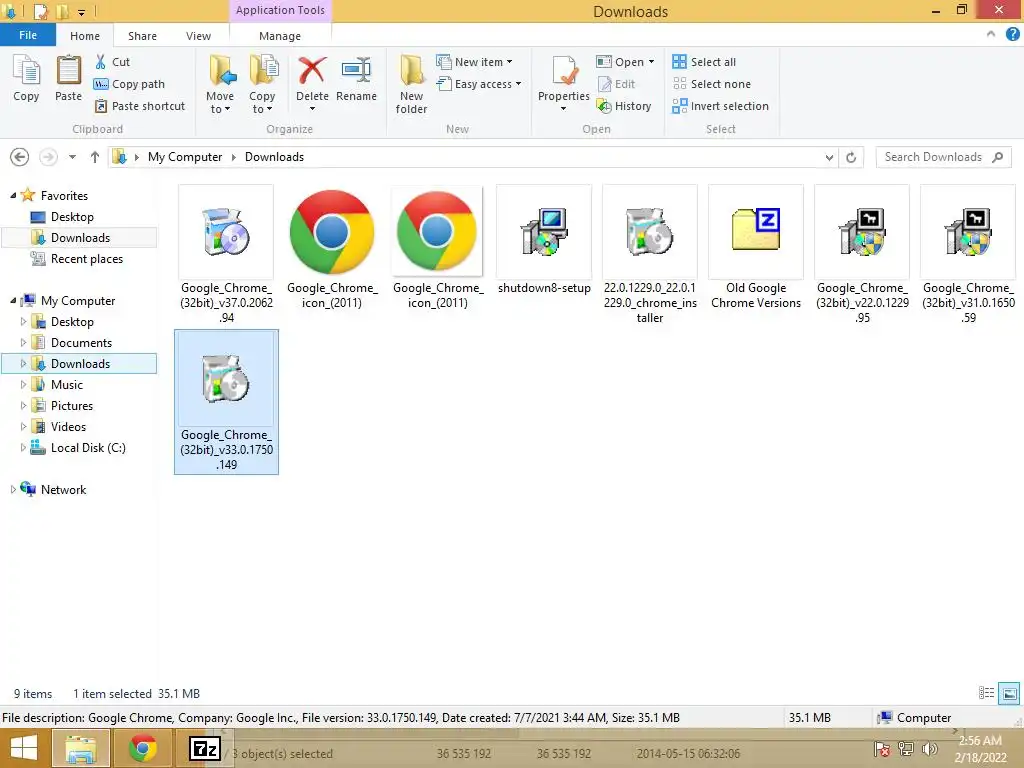This screenshot has width=1024, height=768.
Task: Open the Move to folder menu
Action: tap(220, 85)
